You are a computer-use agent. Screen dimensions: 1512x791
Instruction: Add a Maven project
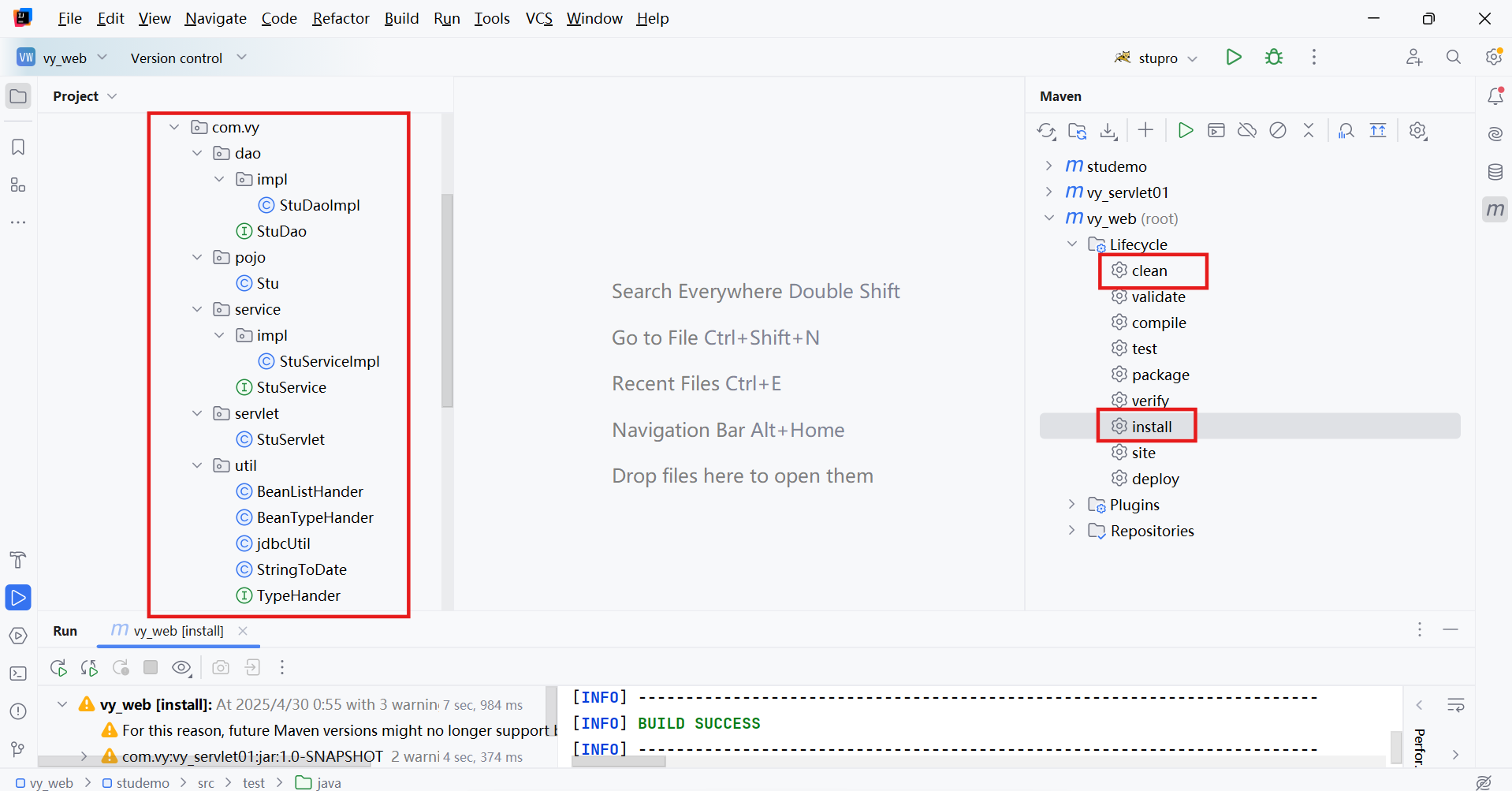[1145, 131]
